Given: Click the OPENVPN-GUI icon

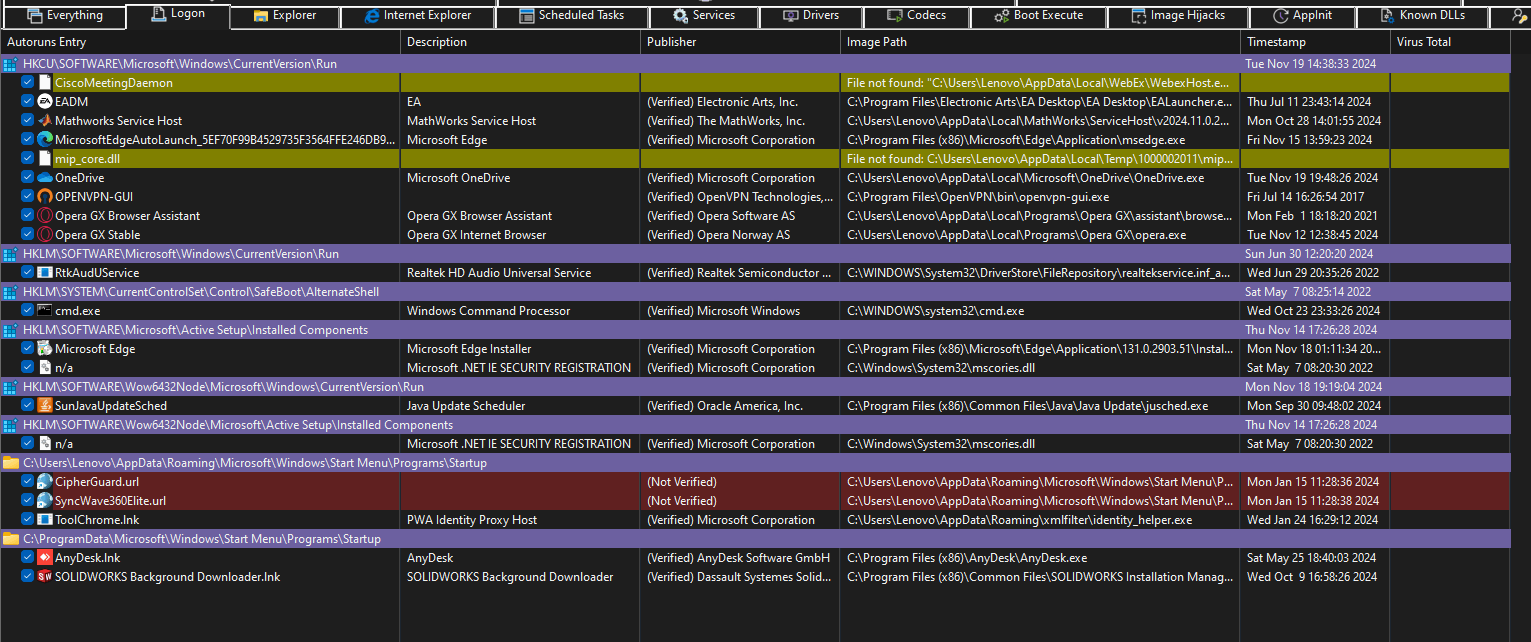Looking at the screenshot, I should [45, 197].
